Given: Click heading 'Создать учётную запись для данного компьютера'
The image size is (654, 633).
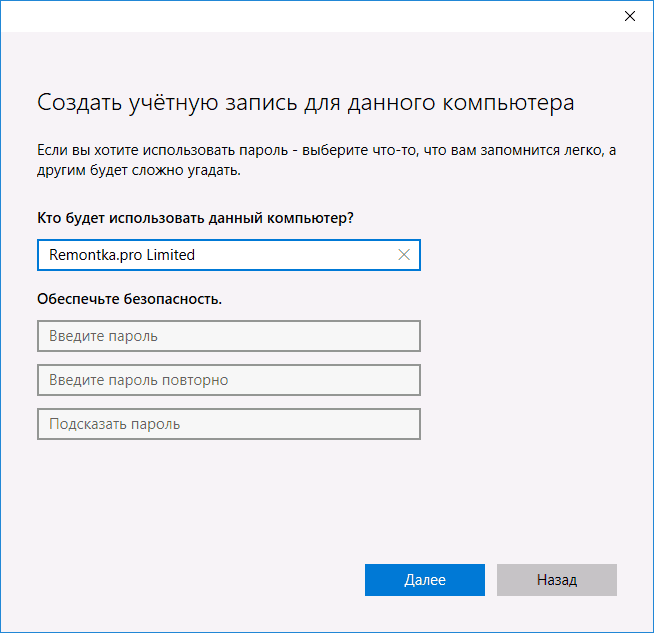Looking at the screenshot, I should coord(306,103).
